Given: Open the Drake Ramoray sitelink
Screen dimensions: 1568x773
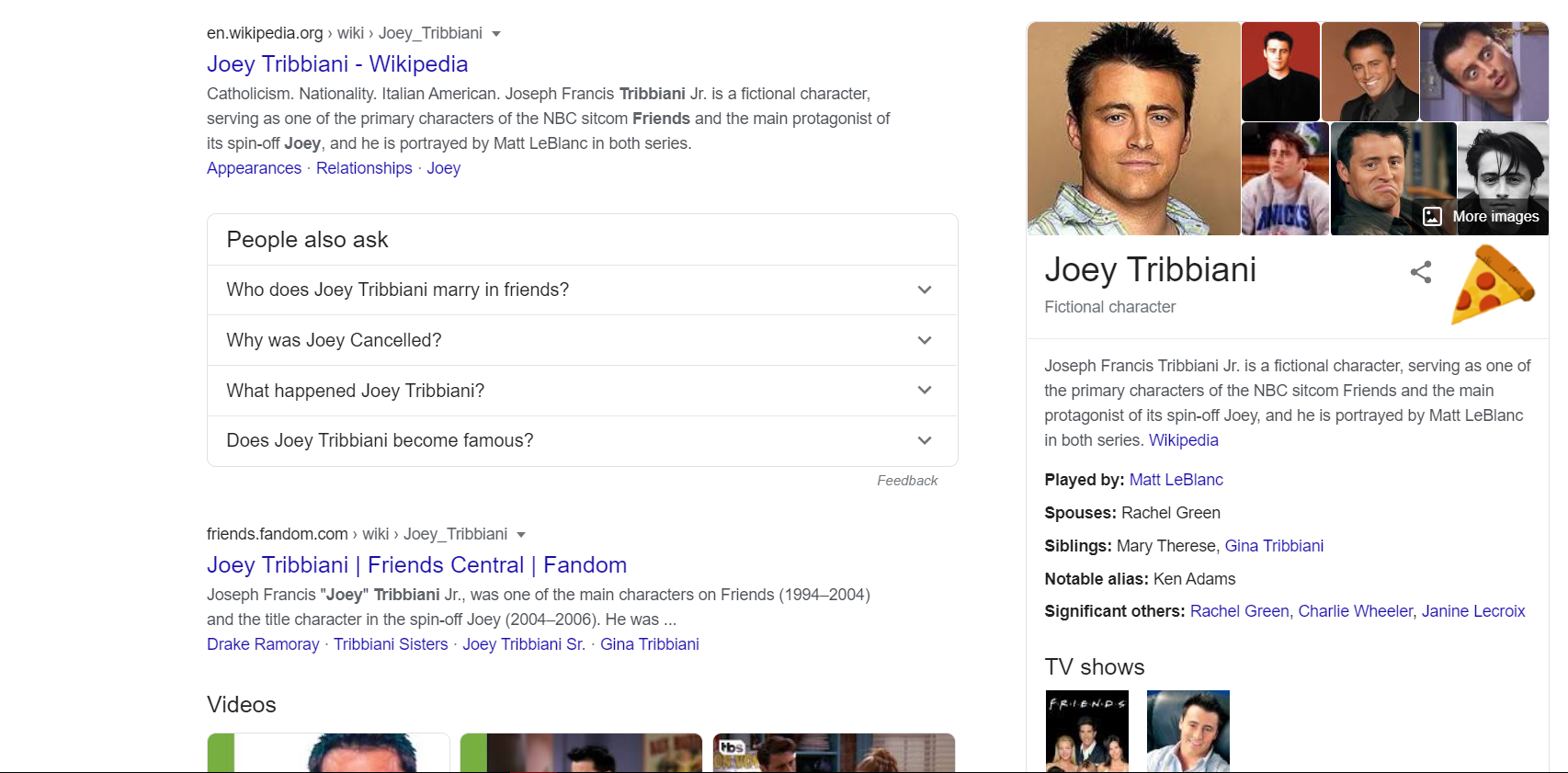Looking at the screenshot, I should [263, 644].
